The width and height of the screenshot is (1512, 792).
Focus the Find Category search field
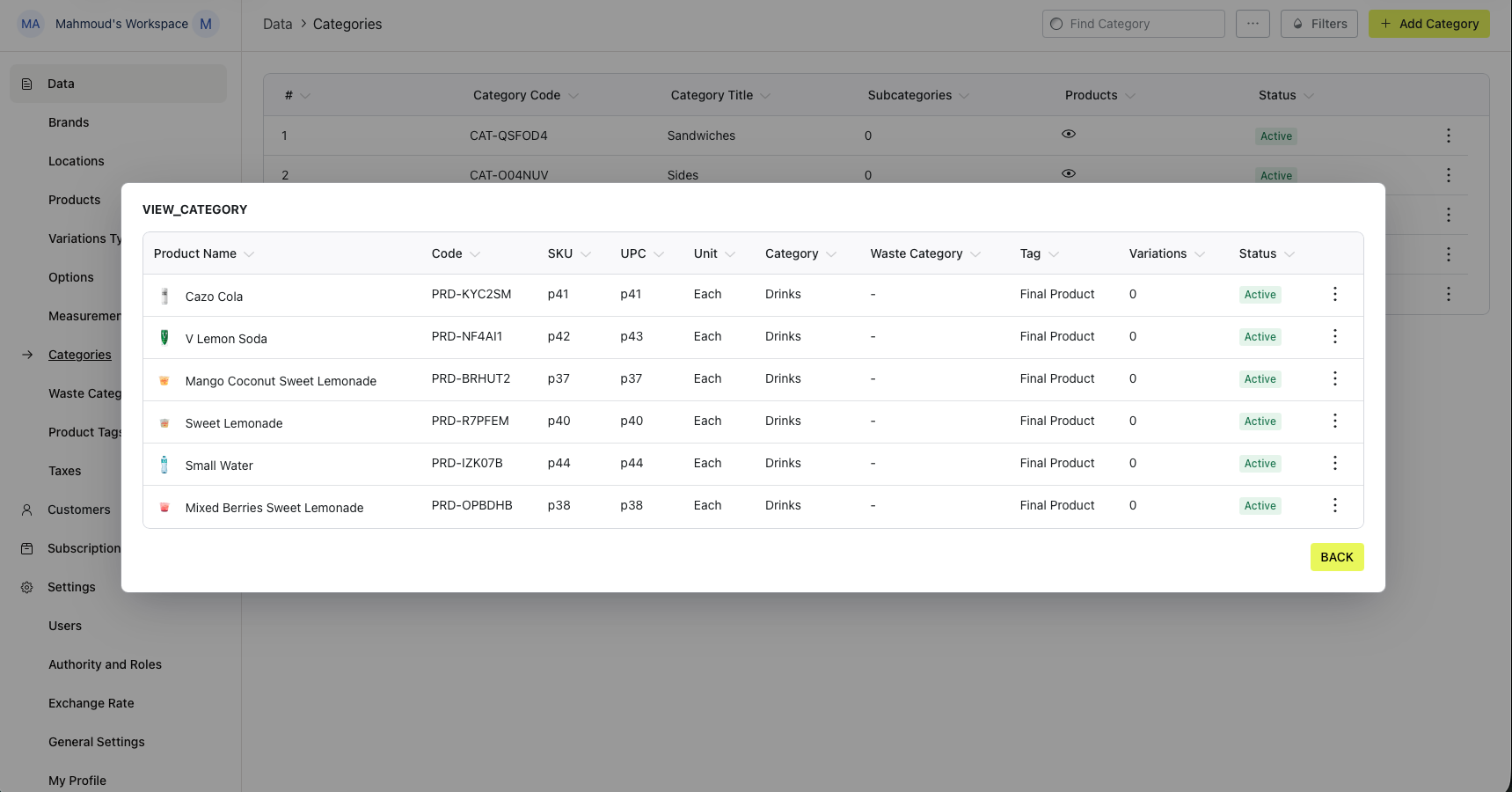tap(1133, 24)
